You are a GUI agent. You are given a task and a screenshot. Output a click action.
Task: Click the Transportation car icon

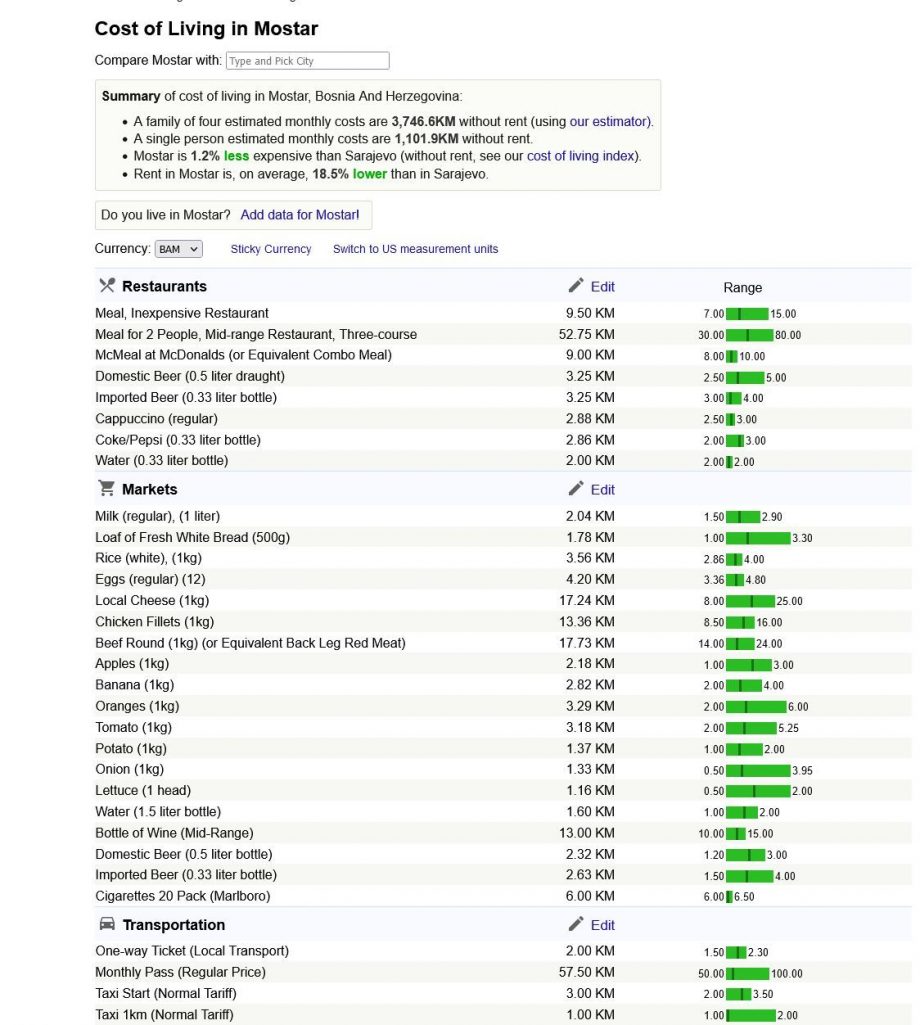[x=107, y=924]
